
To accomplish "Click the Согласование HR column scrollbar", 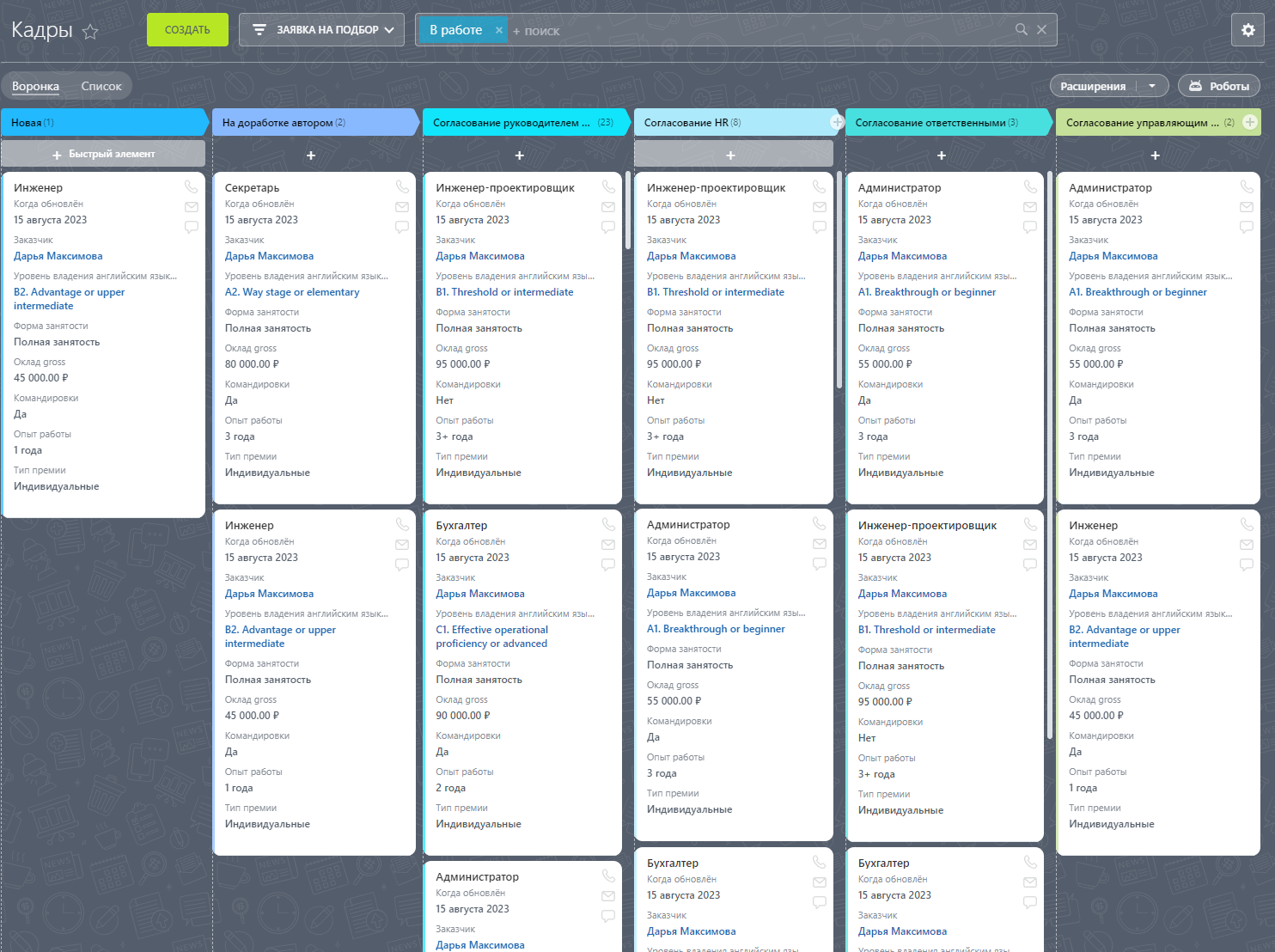I will (839, 280).
